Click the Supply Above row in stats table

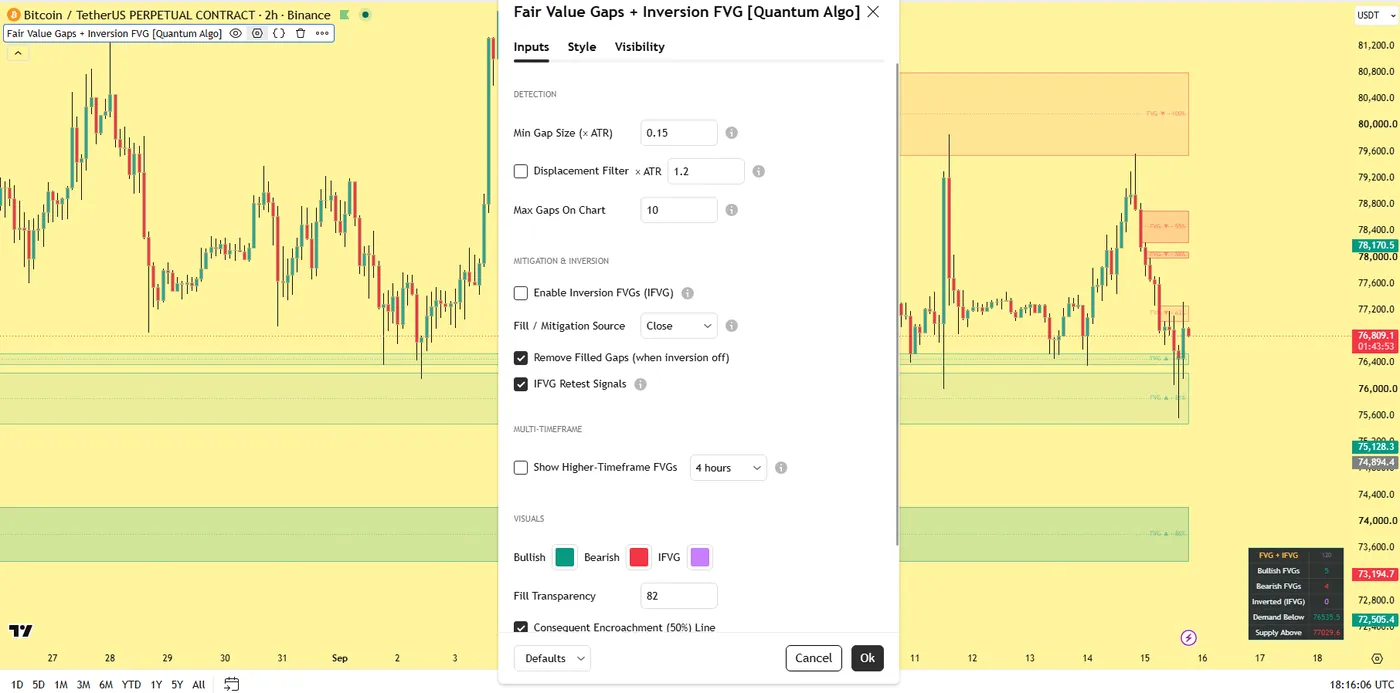click(x=1296, y=632)
